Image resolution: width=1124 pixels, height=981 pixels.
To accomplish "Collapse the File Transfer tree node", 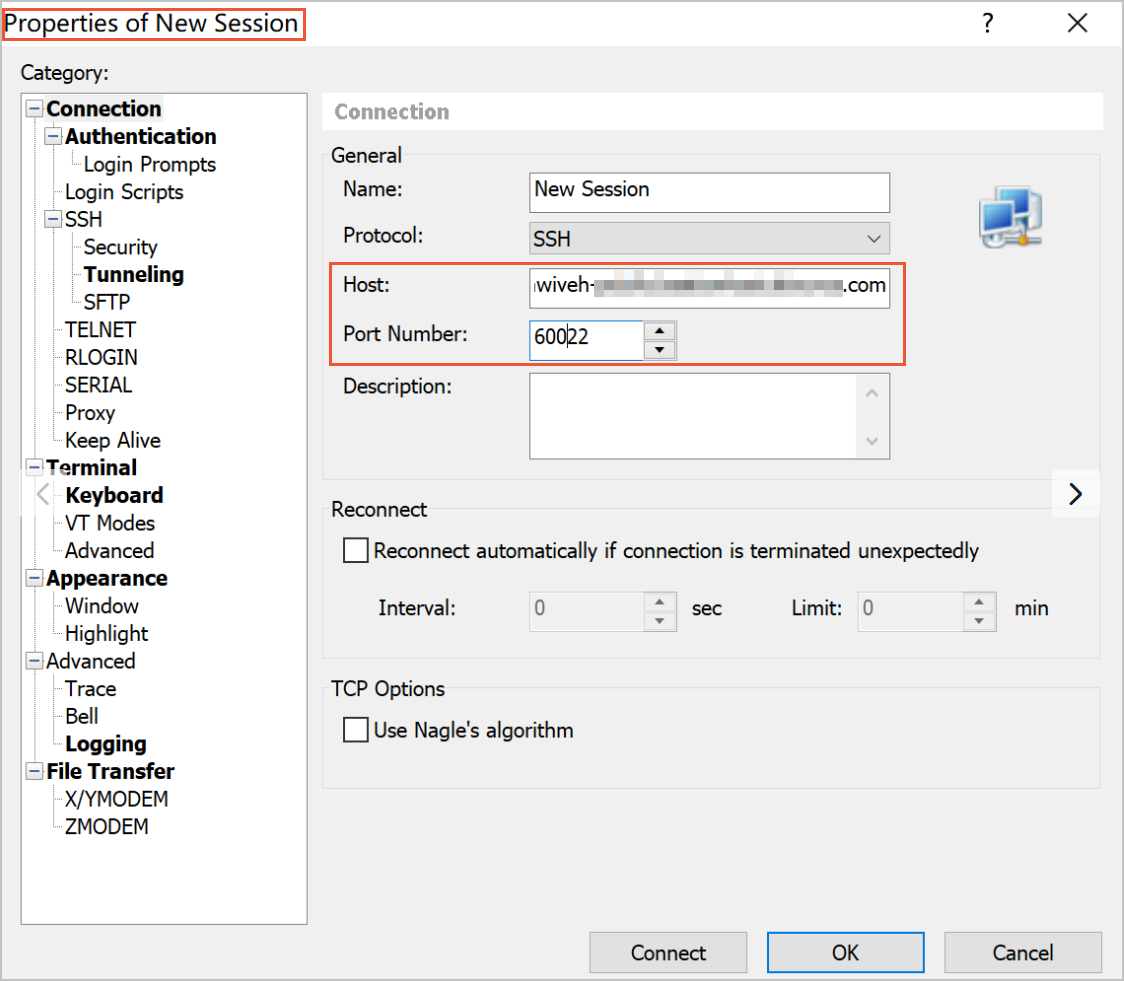I will pos(34,771).
